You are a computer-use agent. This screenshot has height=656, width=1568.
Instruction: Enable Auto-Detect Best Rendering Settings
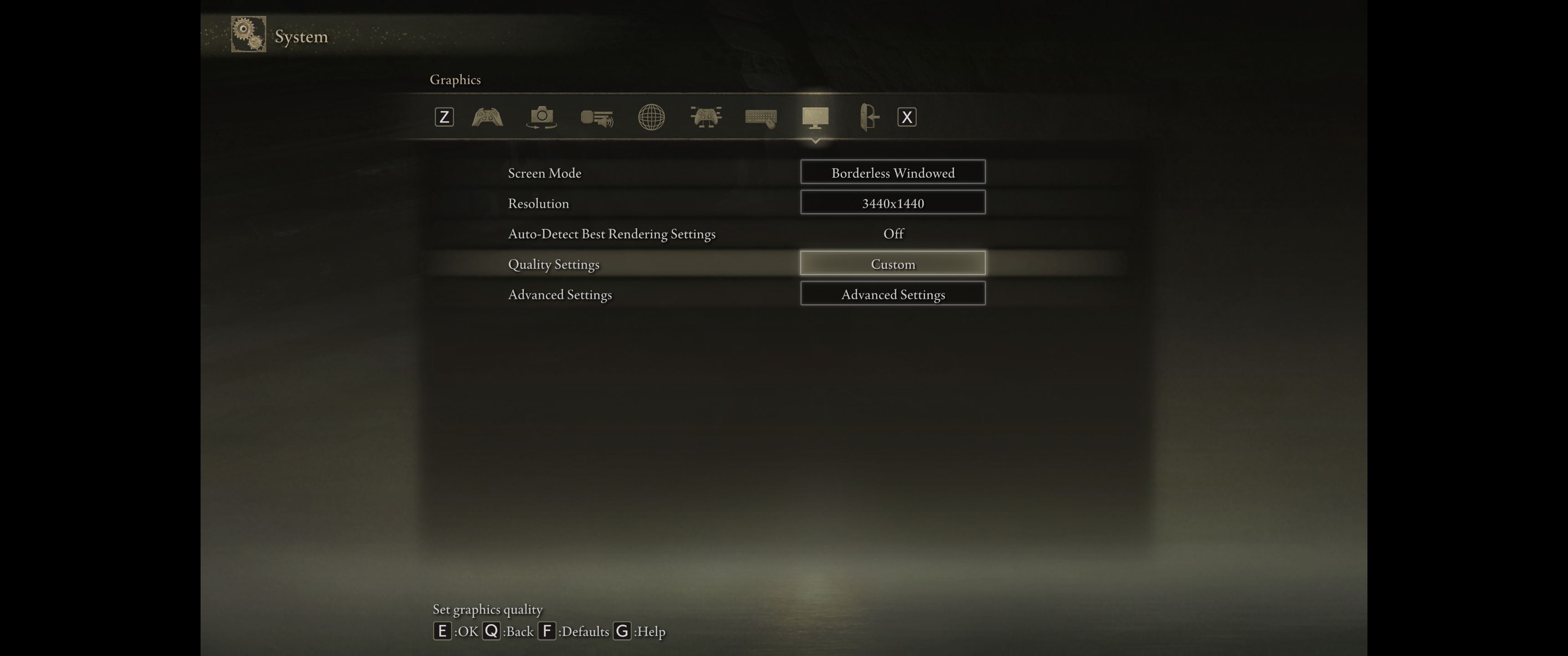(x=892, y=233)
